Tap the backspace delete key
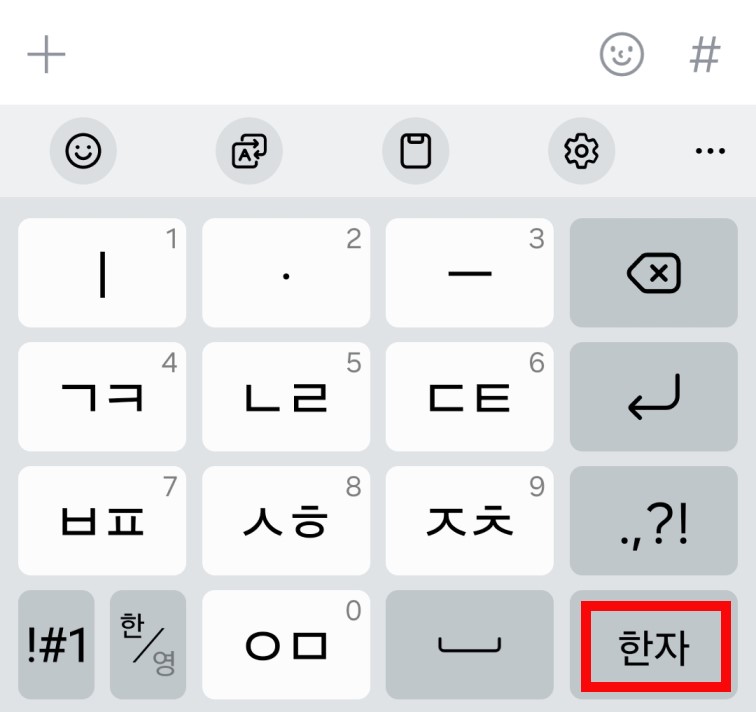Image resolution: width=756 pixels, height=712 pixels. tap(653, 273)
